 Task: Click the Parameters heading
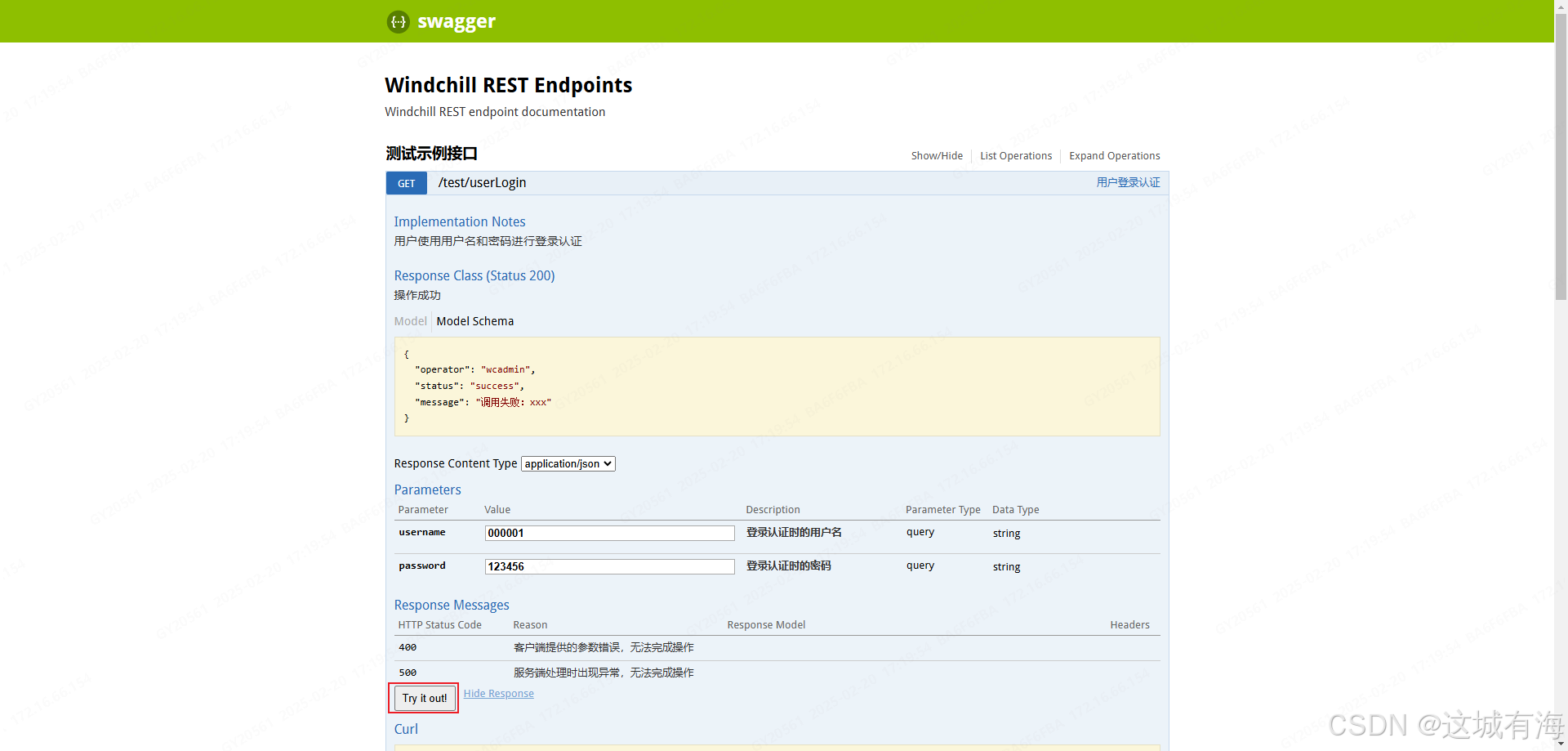(x=427, y=489)
